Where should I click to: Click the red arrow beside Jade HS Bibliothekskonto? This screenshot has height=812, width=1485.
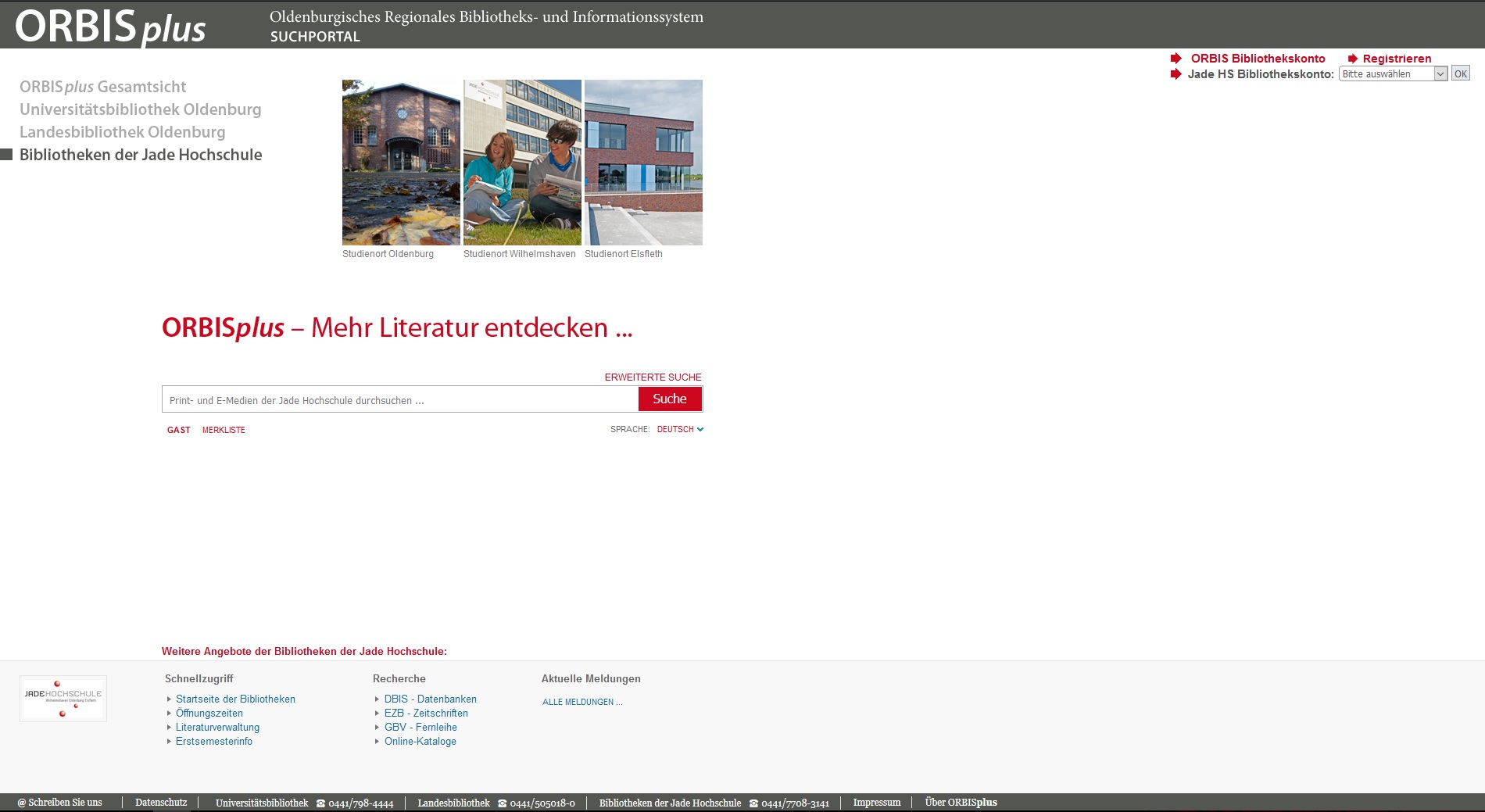[1175, 74]
